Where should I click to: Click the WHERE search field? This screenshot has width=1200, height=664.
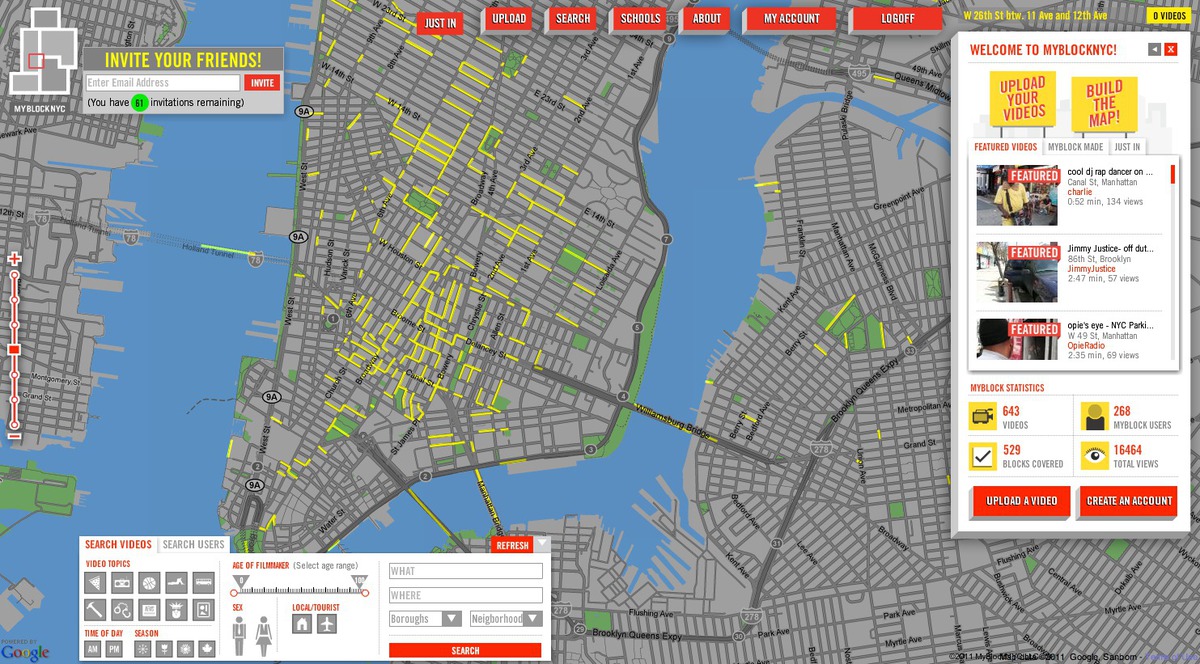[x=466, y=595]
